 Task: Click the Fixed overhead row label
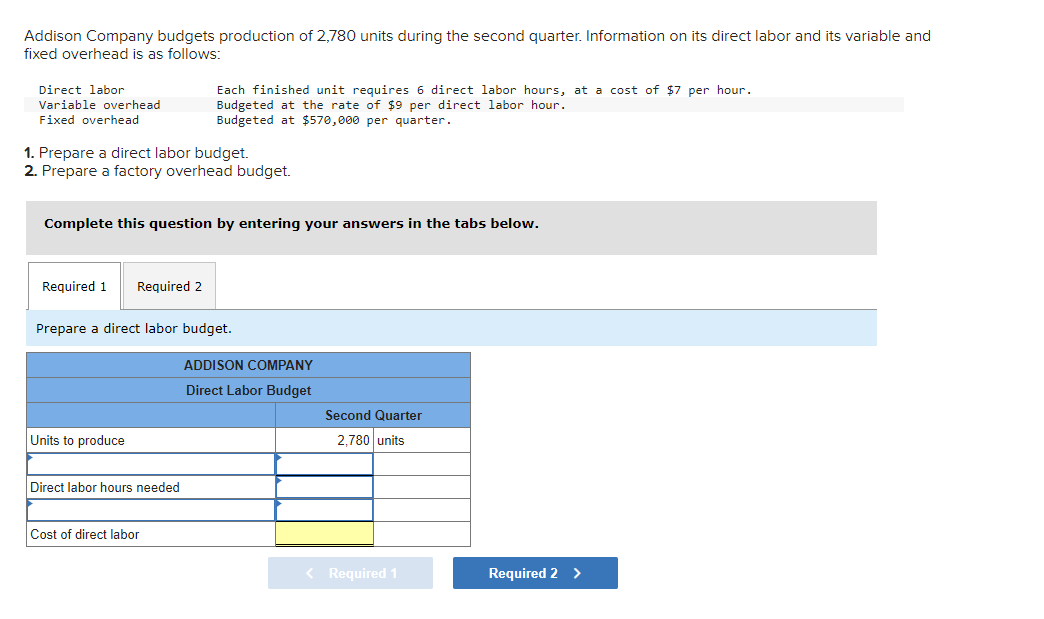pyautogui.click(x=89, y=120)
